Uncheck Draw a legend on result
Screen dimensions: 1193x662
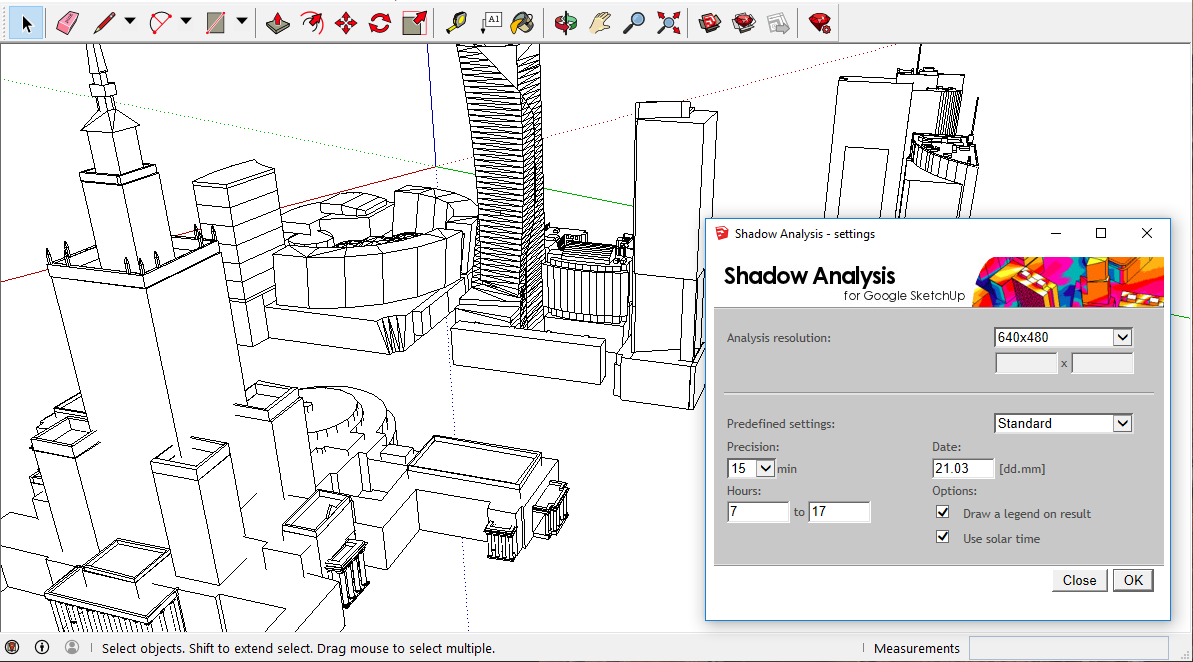[x=942, y=511]
